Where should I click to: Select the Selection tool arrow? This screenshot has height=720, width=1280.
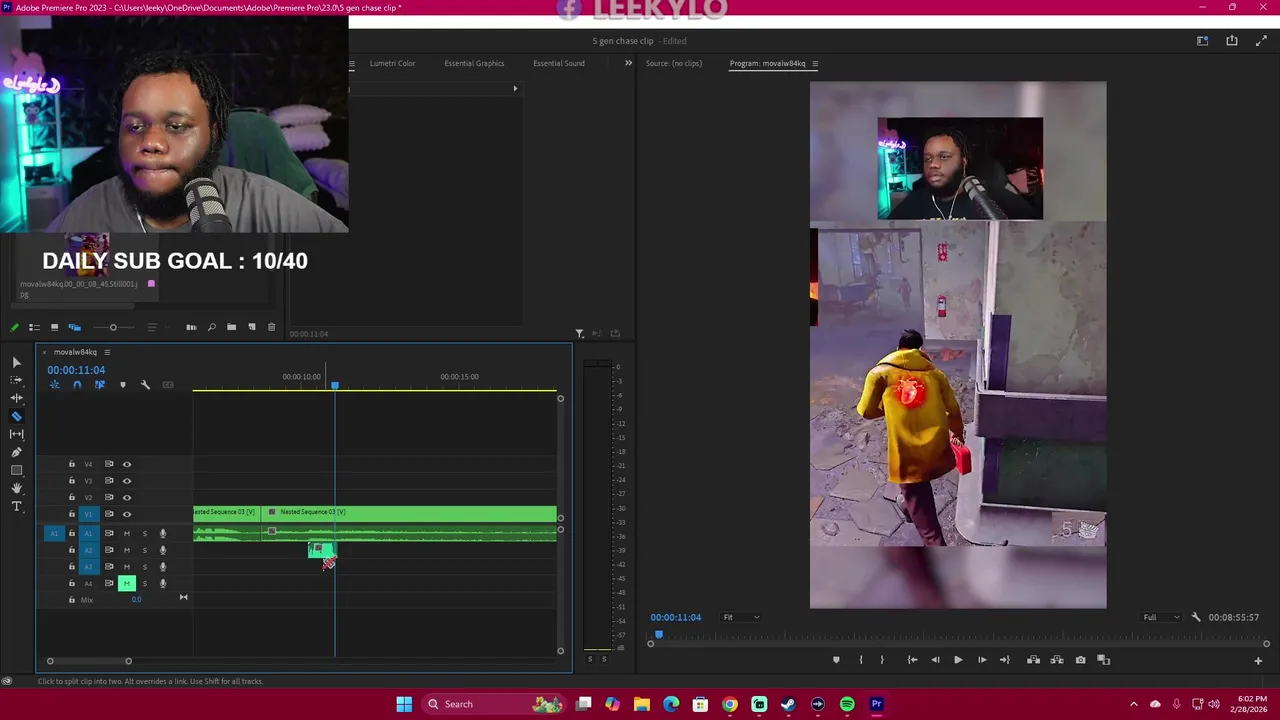click(x=16, y=362)
